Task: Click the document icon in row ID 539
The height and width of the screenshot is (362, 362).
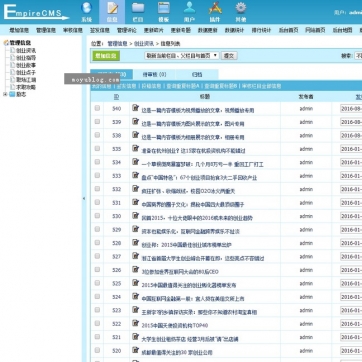Action: click(x=135, y=121)
